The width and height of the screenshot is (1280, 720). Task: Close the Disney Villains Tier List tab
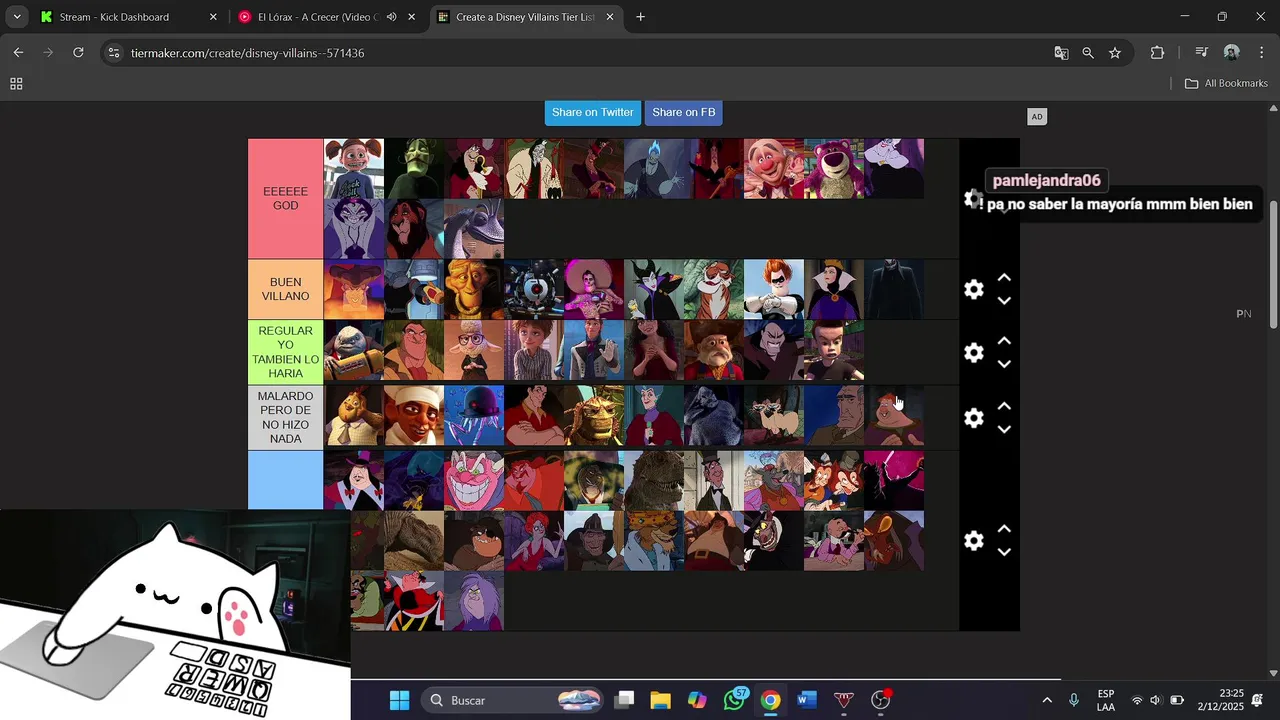click(611, 17)
